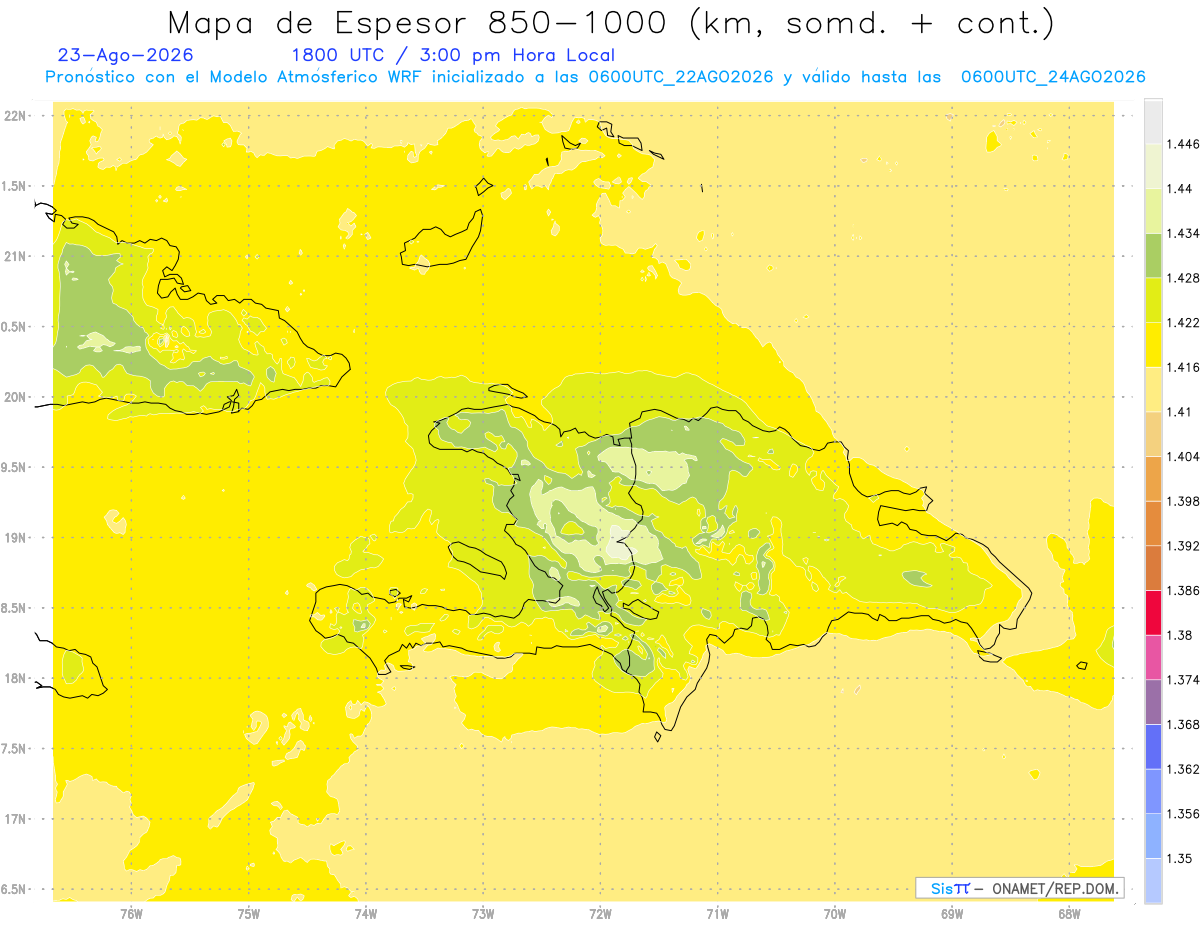Click the longitude label "71W"
Screen dimensions: 1200x927
(717, 913)
